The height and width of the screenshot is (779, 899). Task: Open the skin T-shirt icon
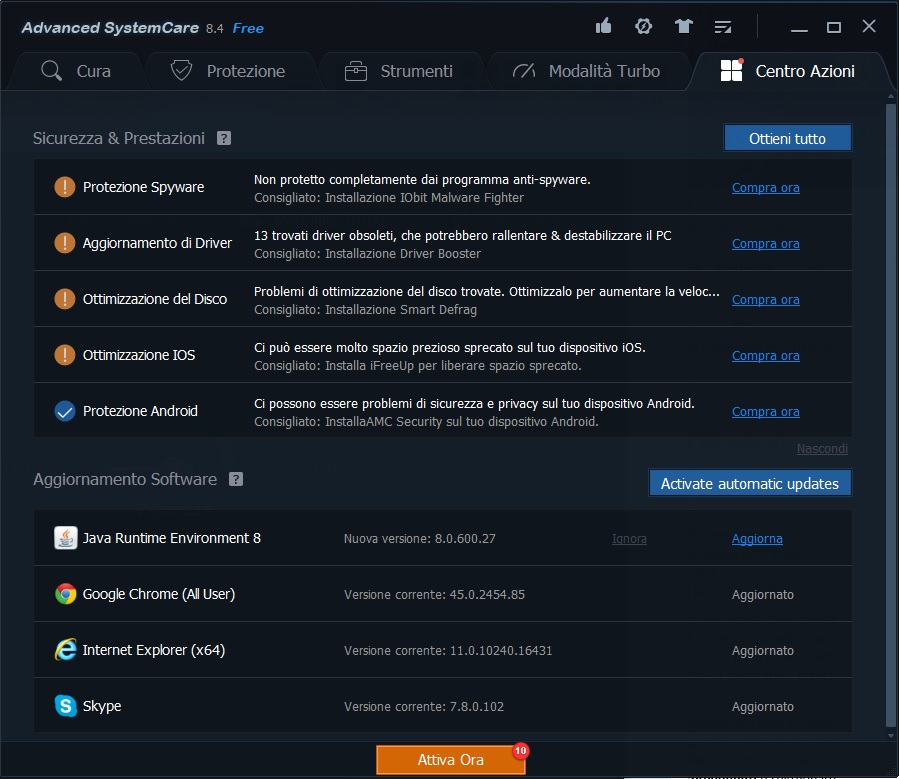point(683,26)
